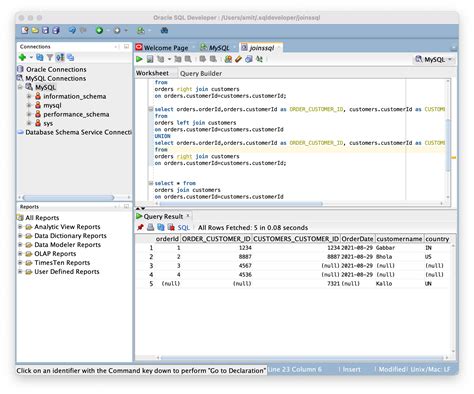The height and width of the screenshot is (394, 474).
Task: Click the Filter funnel icon in Connections
Action: point(50,57)
